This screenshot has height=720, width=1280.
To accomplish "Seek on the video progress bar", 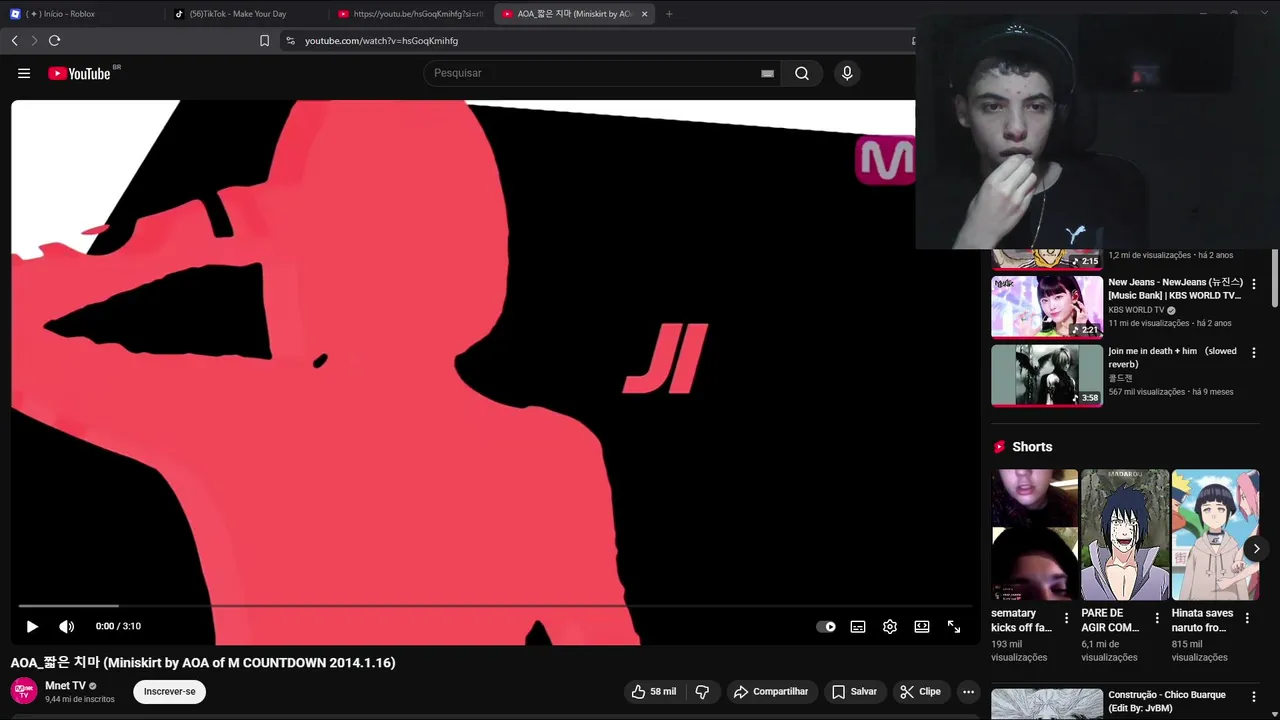I will point(495,606).
